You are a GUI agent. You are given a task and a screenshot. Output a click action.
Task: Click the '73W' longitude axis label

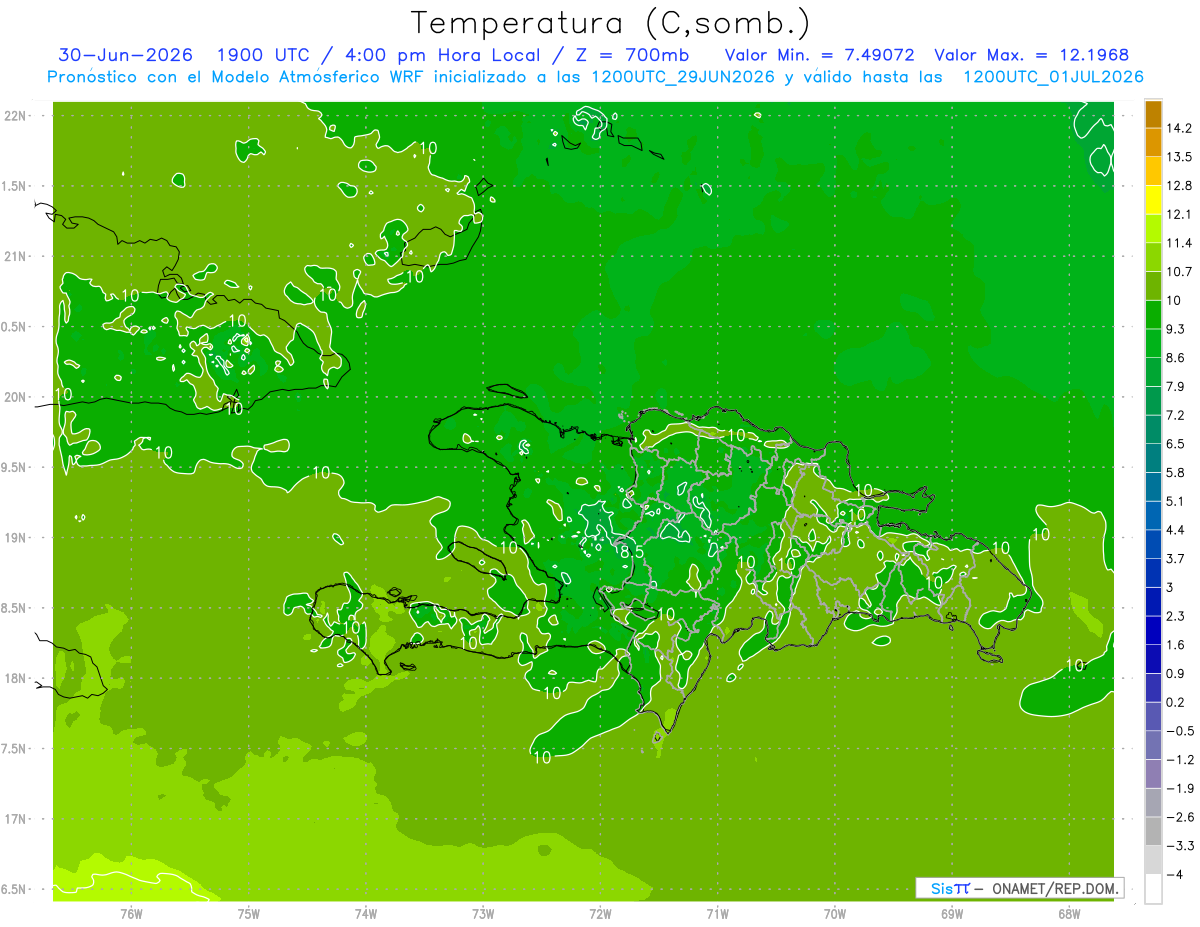pyautogui.click(x=483, y=913)
